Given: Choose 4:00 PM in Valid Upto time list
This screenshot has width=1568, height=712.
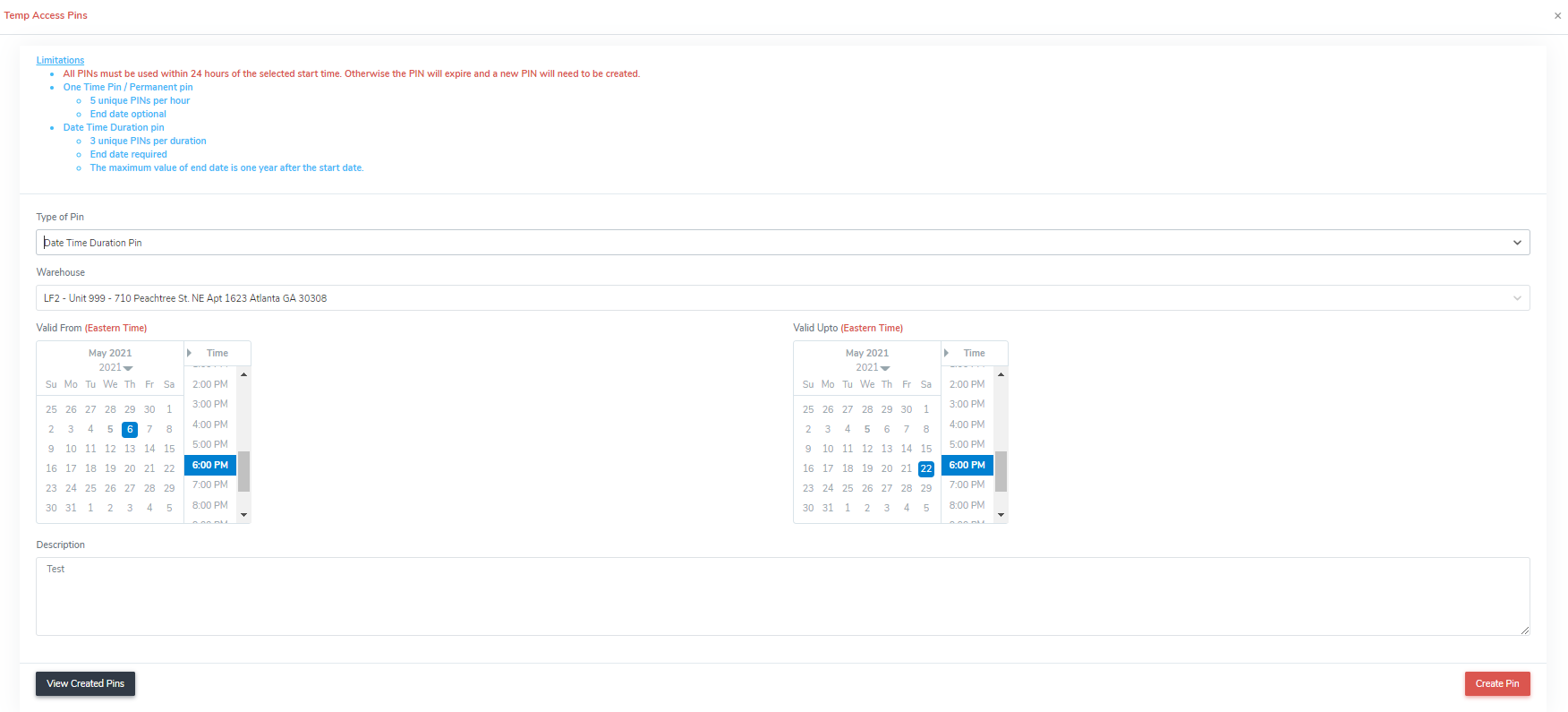Looking at the screenshot, I should tap(967, 425).
